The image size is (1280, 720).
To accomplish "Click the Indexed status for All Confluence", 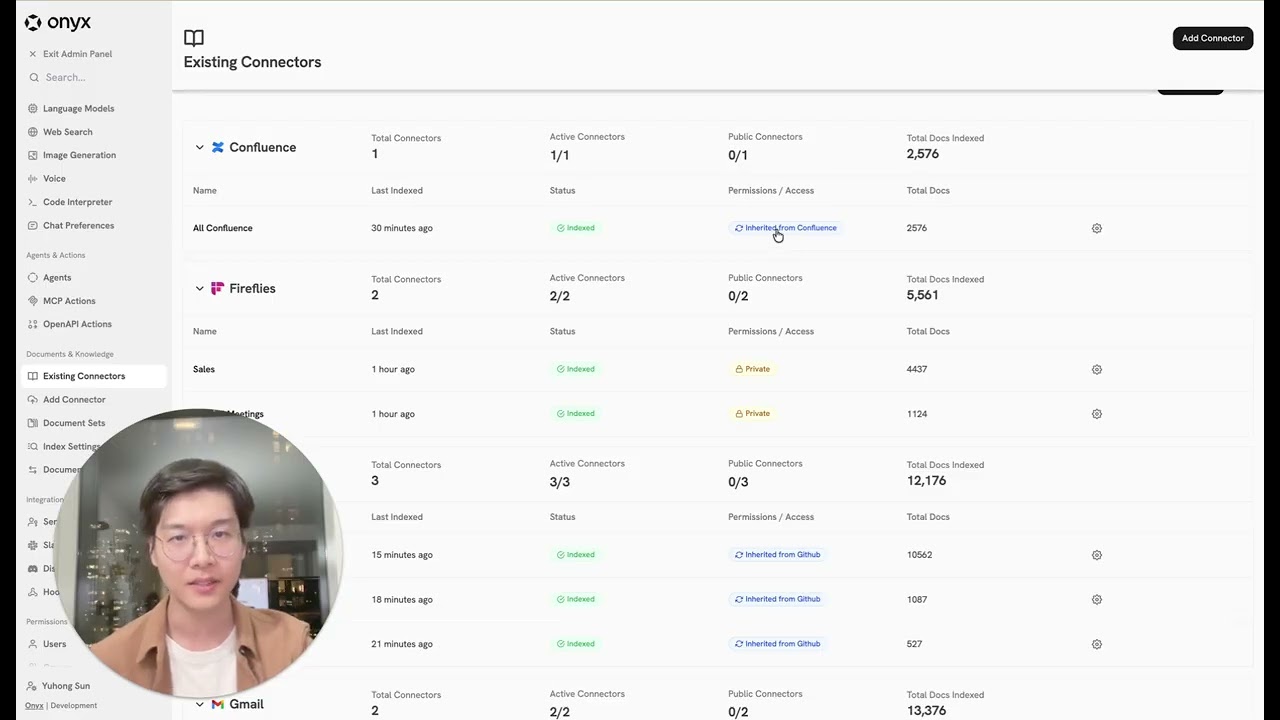I will pyautogui.click(x=576, y=228).
